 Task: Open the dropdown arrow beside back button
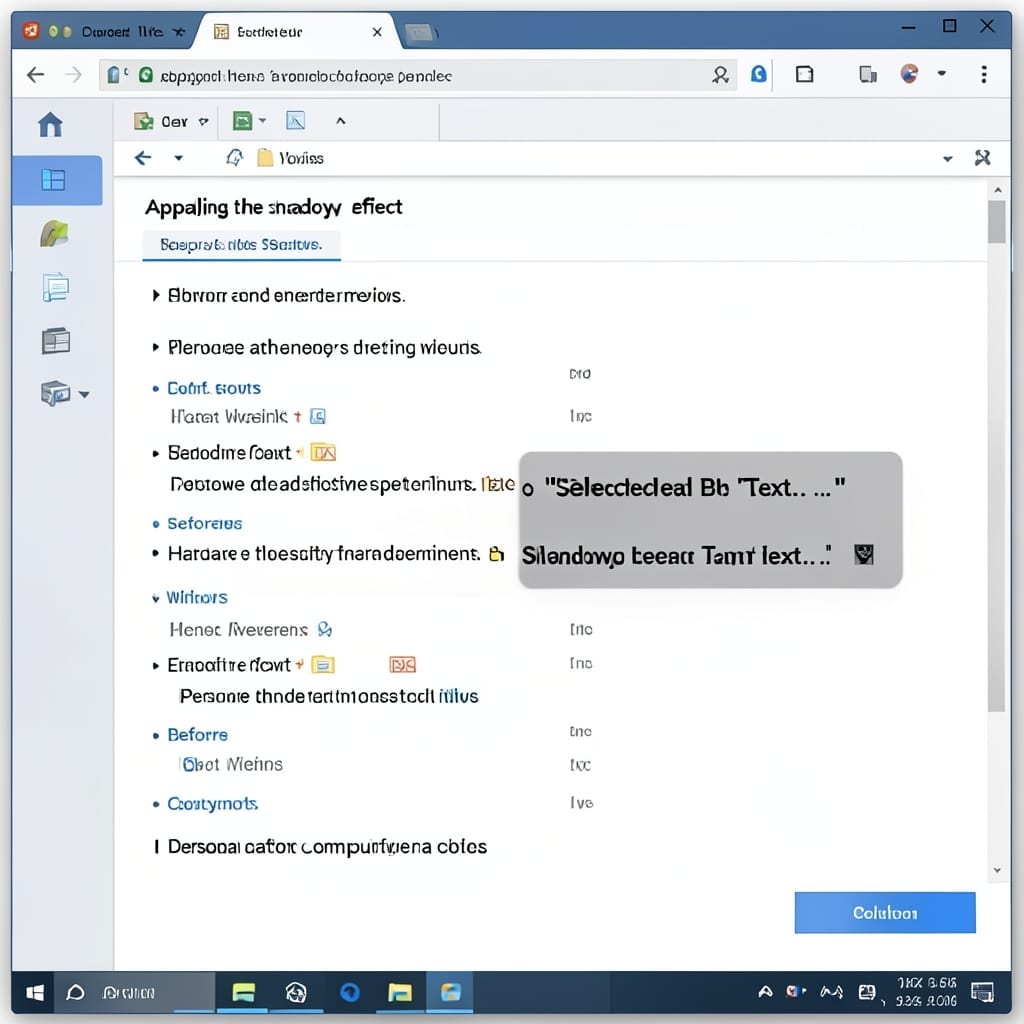coord(178,158)
